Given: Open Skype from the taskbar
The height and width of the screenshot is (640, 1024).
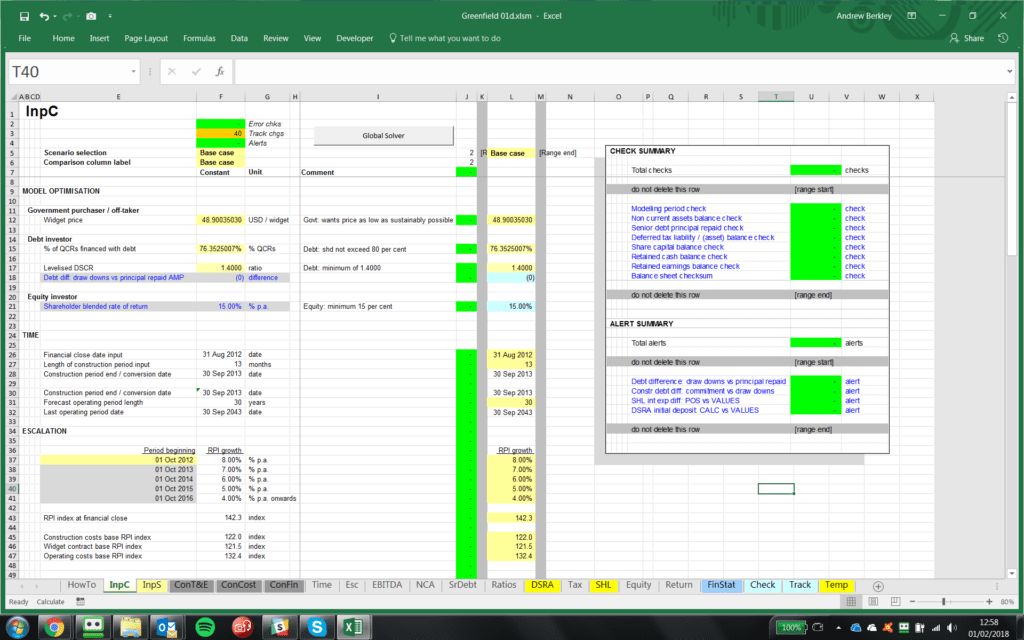Looking at the screenshot, I should [317, 628].
